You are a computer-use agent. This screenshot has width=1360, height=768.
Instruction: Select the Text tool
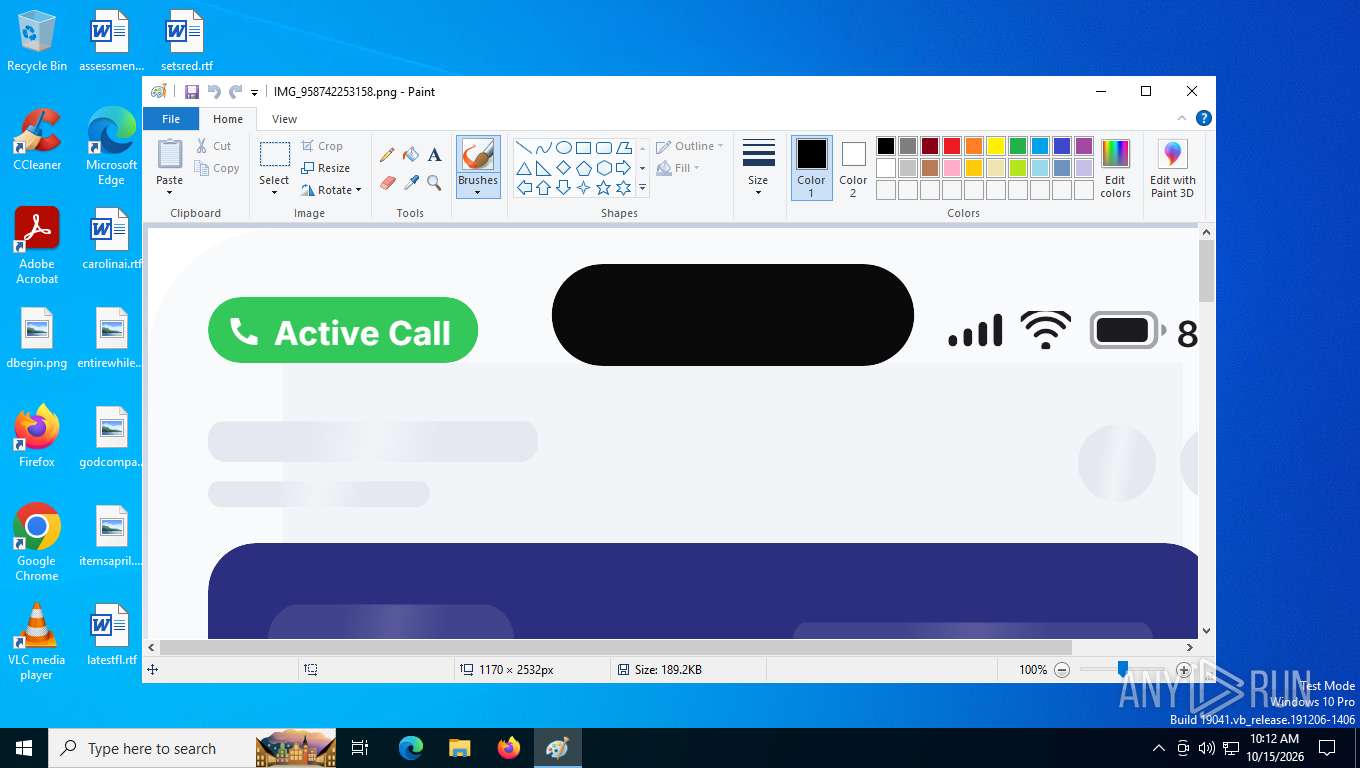coord(434,155)
